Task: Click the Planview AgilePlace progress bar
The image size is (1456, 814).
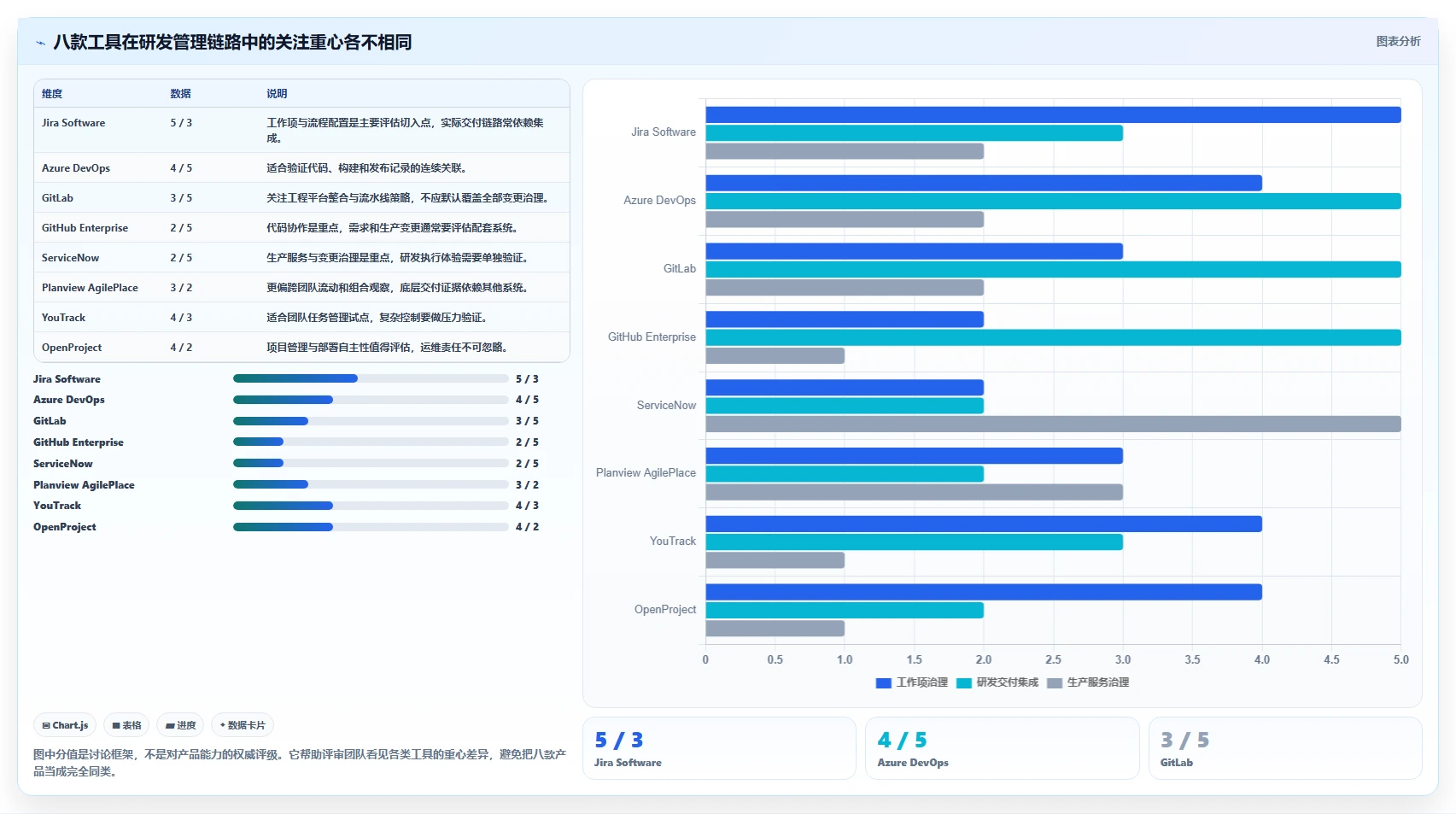Action: pyautogui.click(x=371, y=485)
